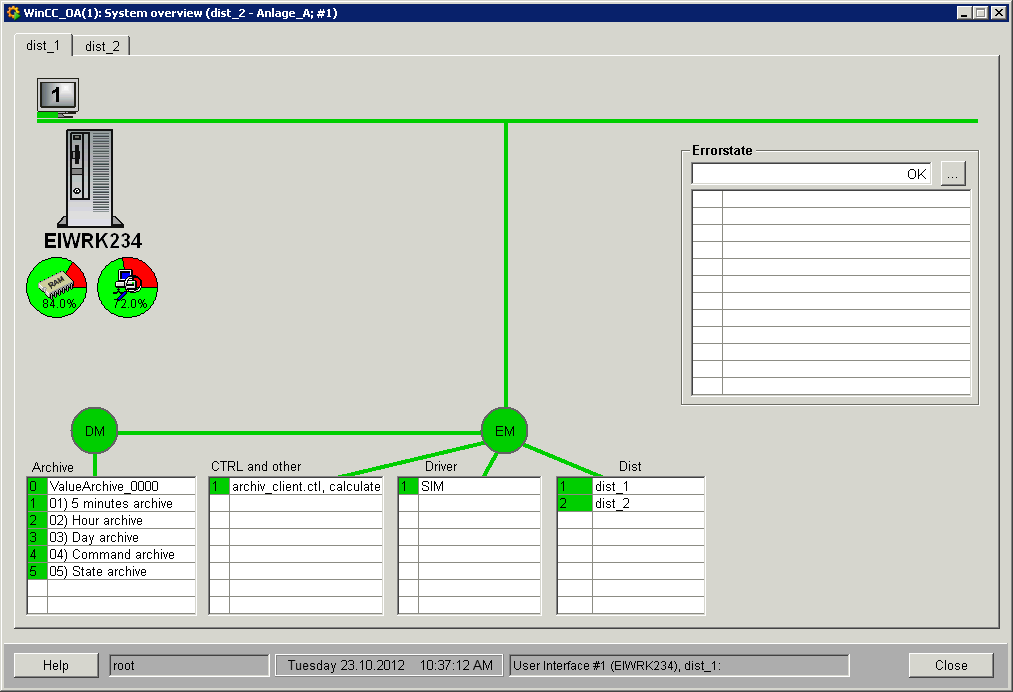Switch to the dist_2 tab
Screen dimensions: 1013x692
coord(102,46)
